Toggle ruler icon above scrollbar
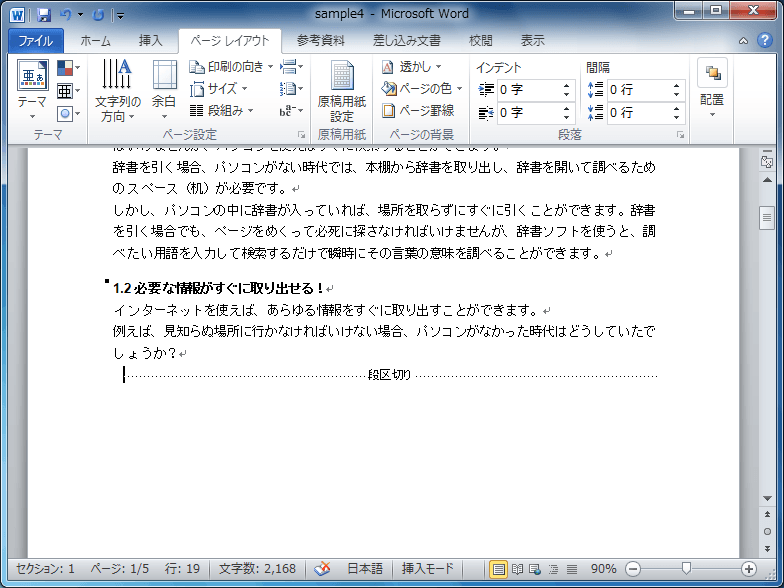 (x=767, y=161)
